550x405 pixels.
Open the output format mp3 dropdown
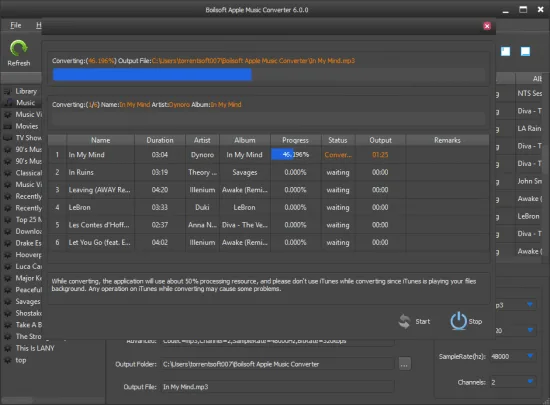point(530,304)
